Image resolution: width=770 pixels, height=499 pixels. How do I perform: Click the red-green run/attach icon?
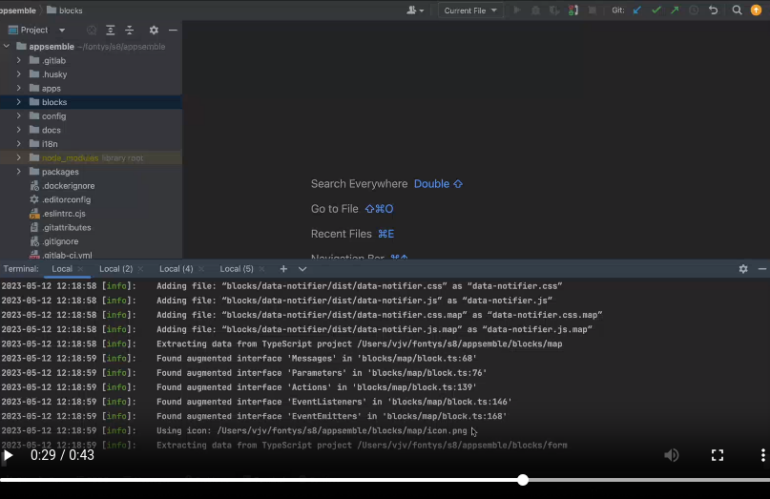click(x=573, y=10)
